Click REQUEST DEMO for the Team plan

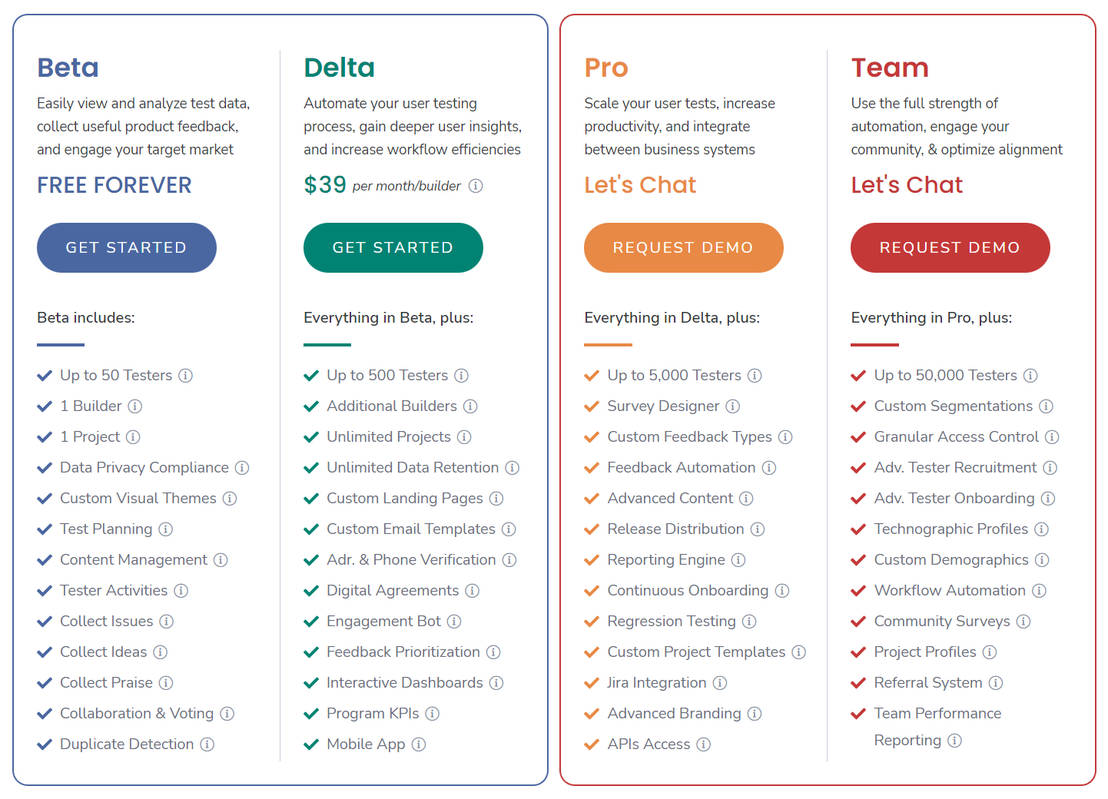pos(950,247)
